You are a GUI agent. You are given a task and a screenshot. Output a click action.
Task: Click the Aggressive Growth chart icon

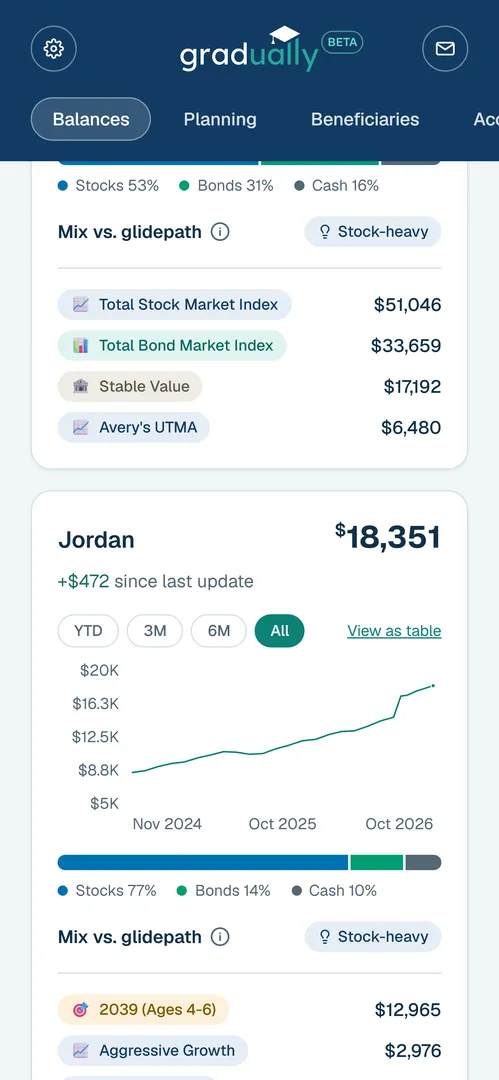click(x=81, y=1050)
